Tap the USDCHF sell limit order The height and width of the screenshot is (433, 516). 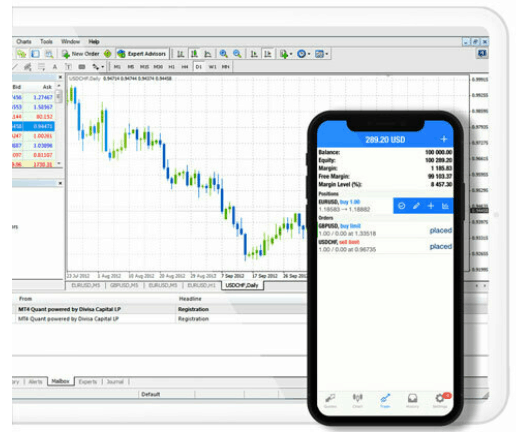click(x=385, y=246)
